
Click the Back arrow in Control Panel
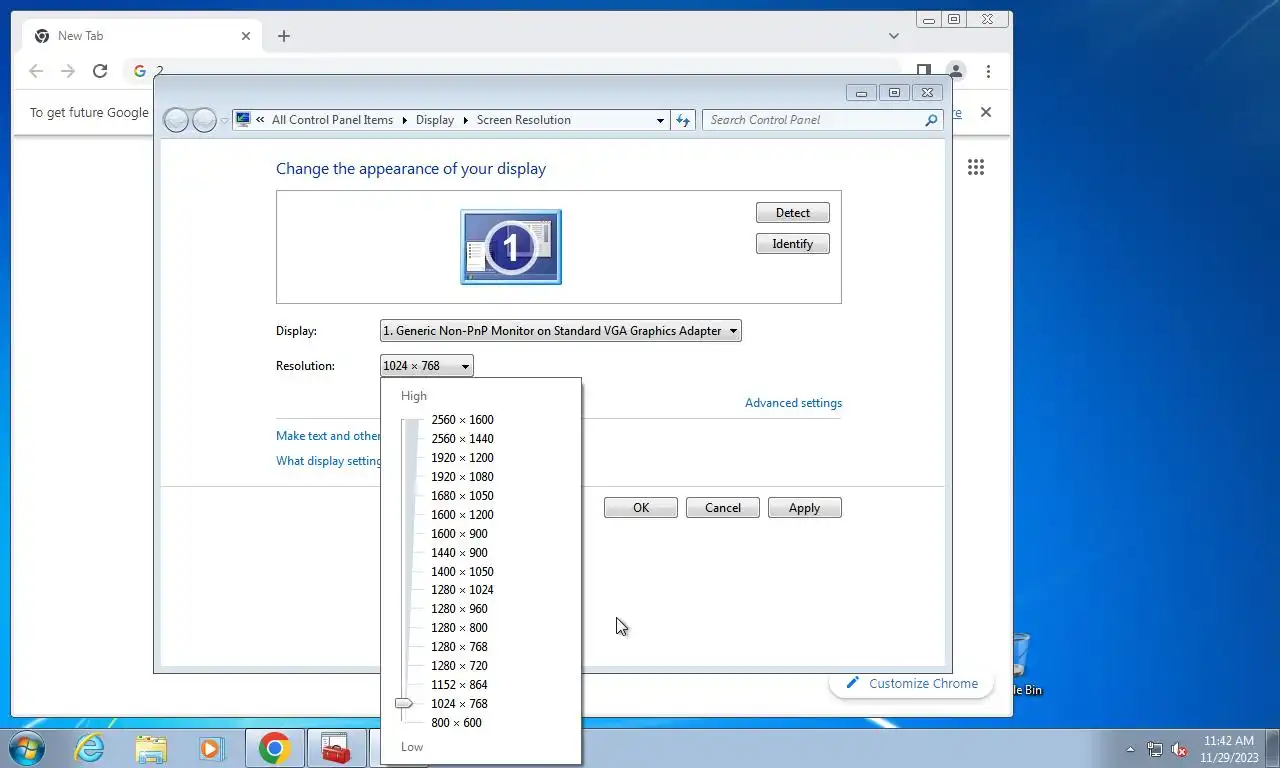177,120
